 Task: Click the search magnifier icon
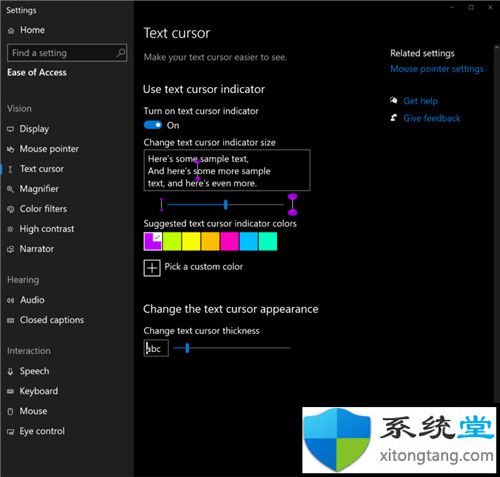120,53
